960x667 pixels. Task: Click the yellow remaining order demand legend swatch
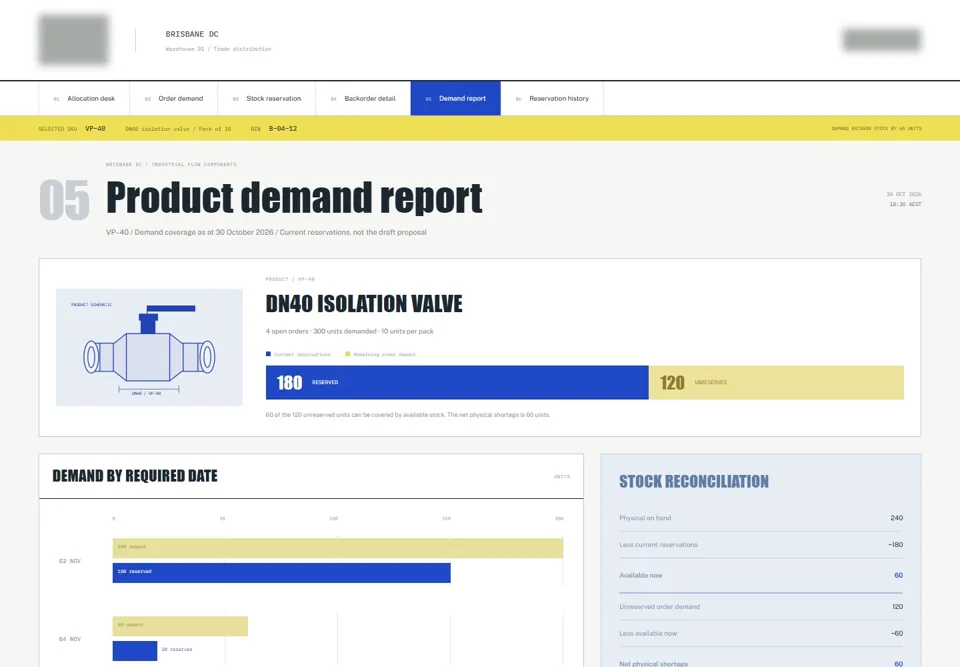(x=348, y=354)
